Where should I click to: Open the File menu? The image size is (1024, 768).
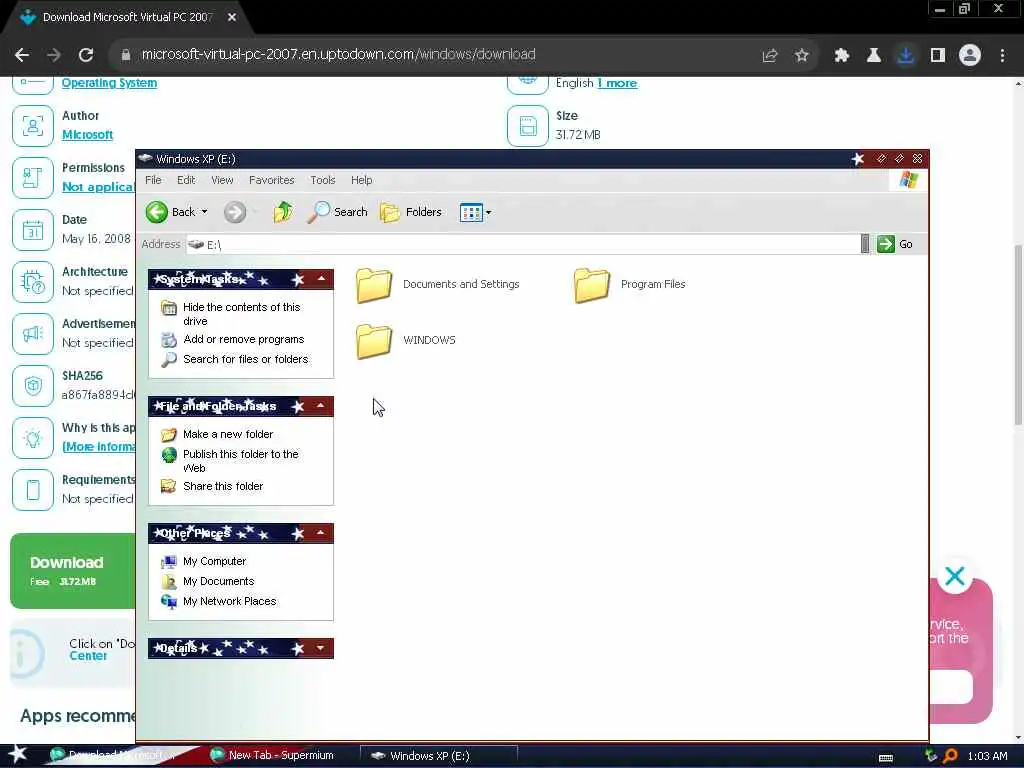[x=153, y=180]
